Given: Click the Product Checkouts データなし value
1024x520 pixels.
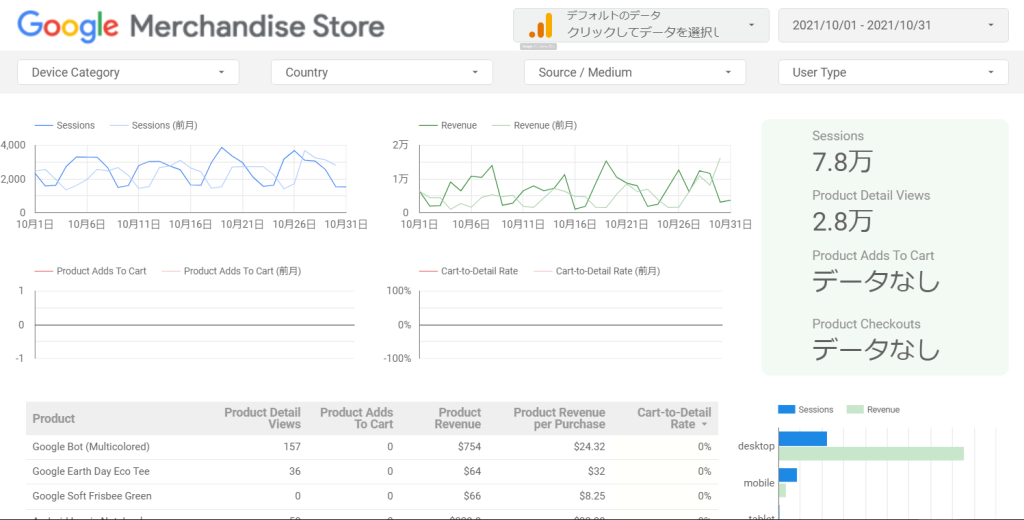Looking at the screenshot, I should click(x=876, y=350).
